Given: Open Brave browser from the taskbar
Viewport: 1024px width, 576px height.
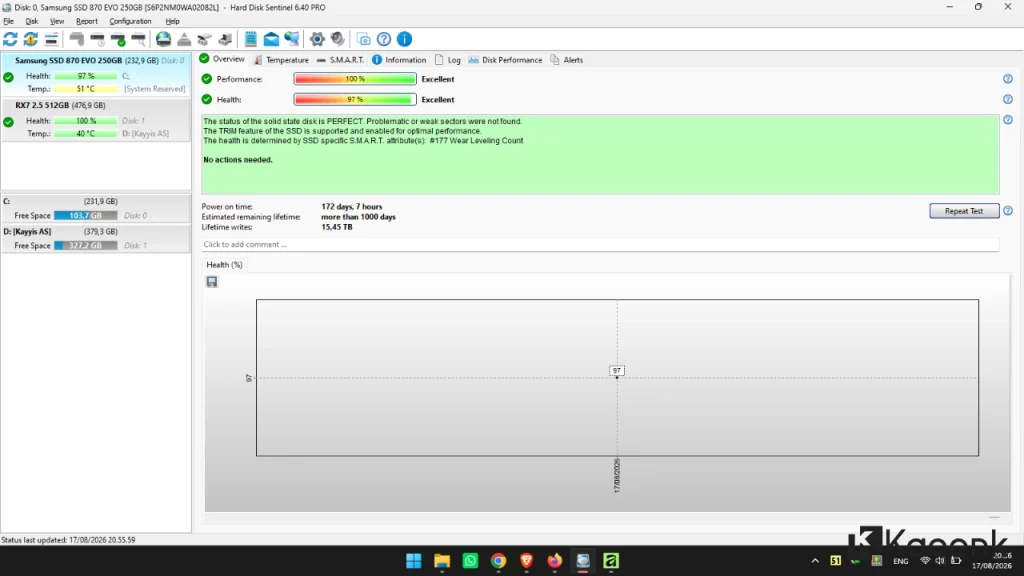Looking at the screenshot, I should point(526,561).
